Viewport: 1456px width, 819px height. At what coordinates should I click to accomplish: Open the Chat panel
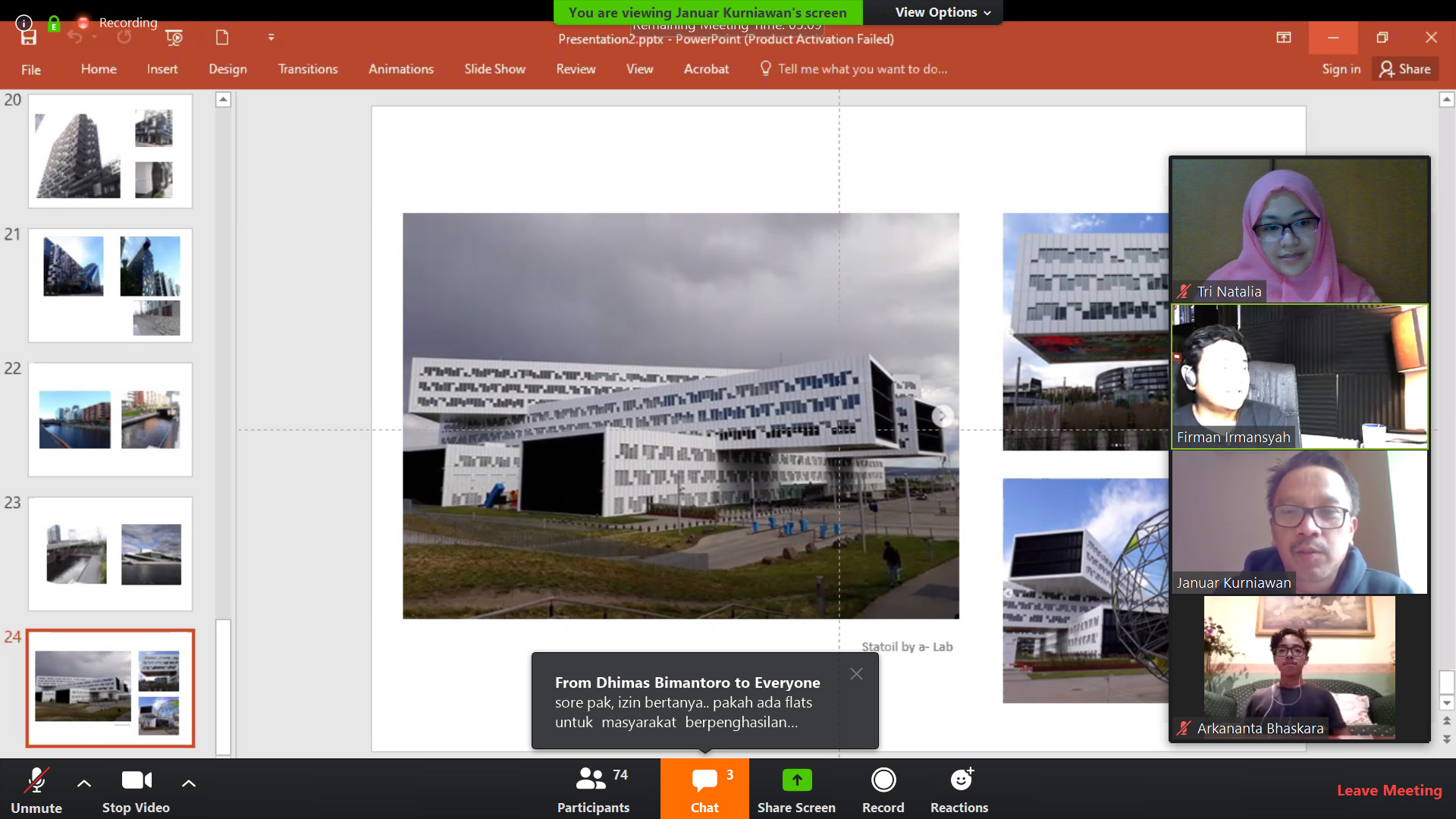[704, 789]
